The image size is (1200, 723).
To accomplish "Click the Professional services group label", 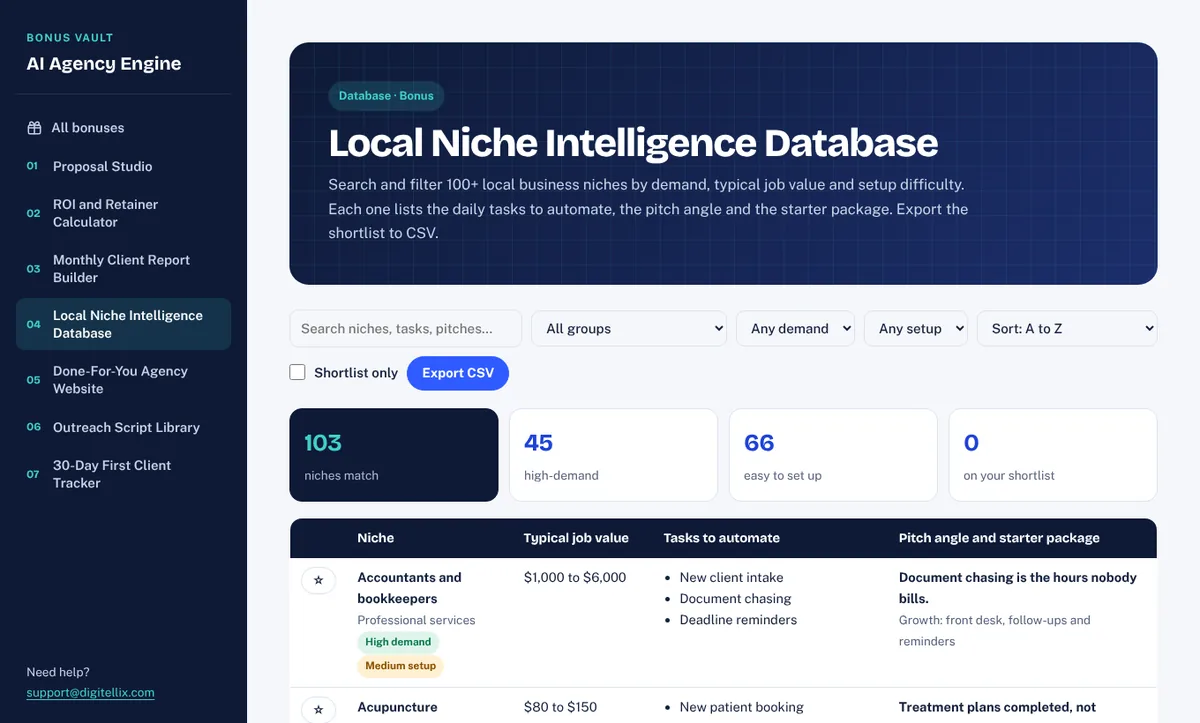I will point(416,620).
